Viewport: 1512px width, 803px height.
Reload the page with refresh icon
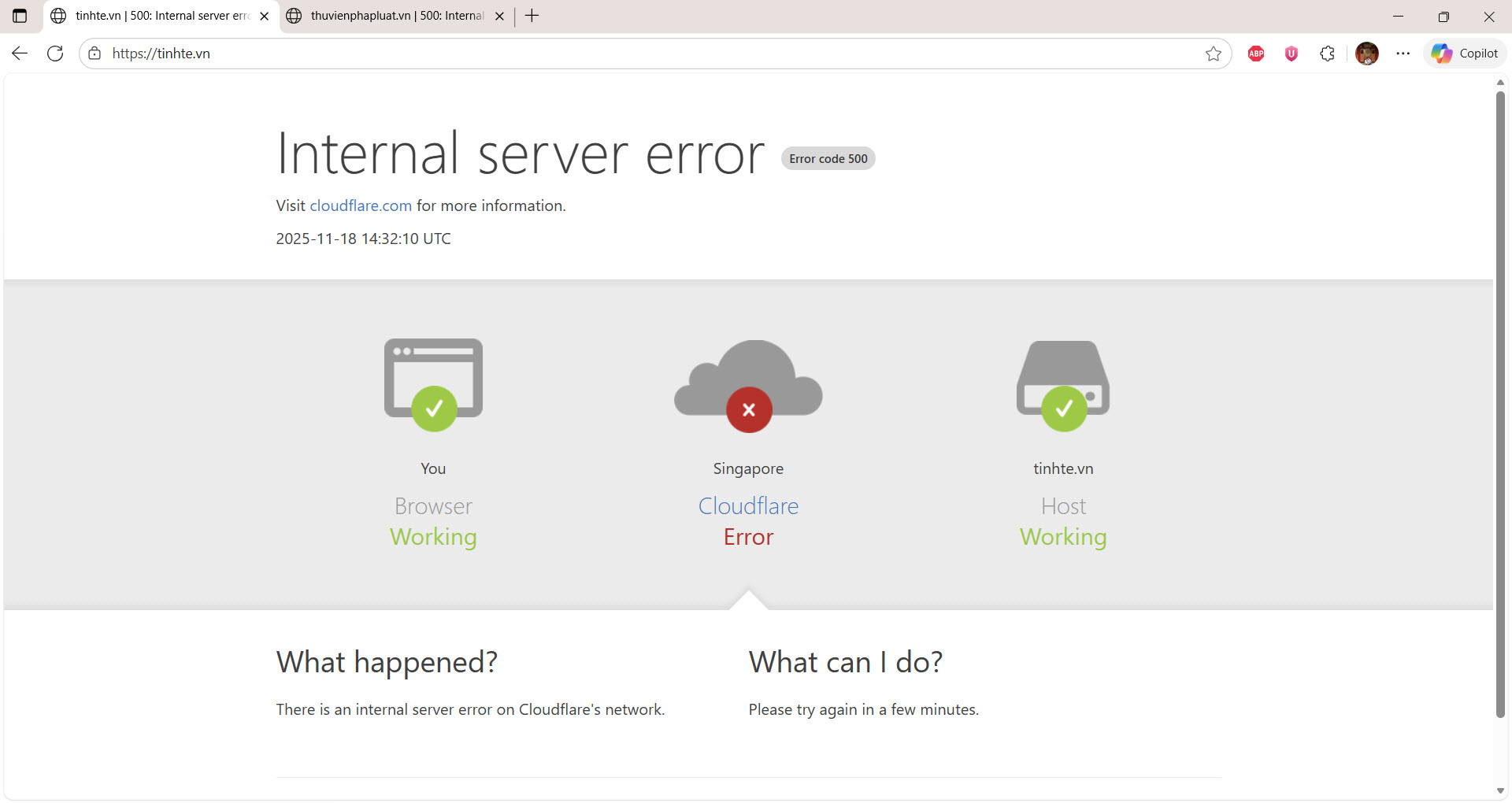tap(55, 54)
